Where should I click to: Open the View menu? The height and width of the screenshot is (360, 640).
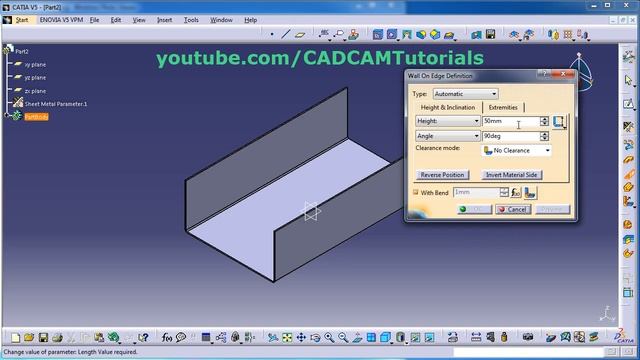click(x=139, y=20)
